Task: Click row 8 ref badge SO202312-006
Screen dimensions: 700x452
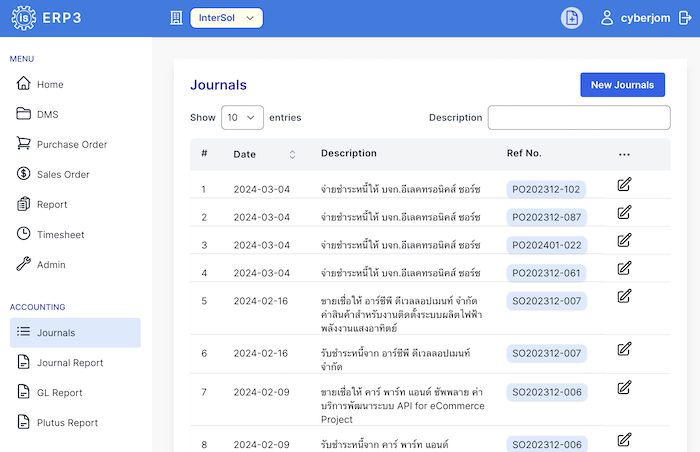Action: coord(547,444)
